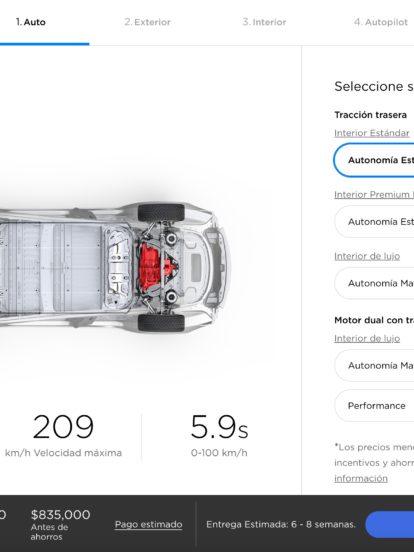Click the car chassis image with red motor
The height and width of the screenshot is (552, 414).
(114, 268)
